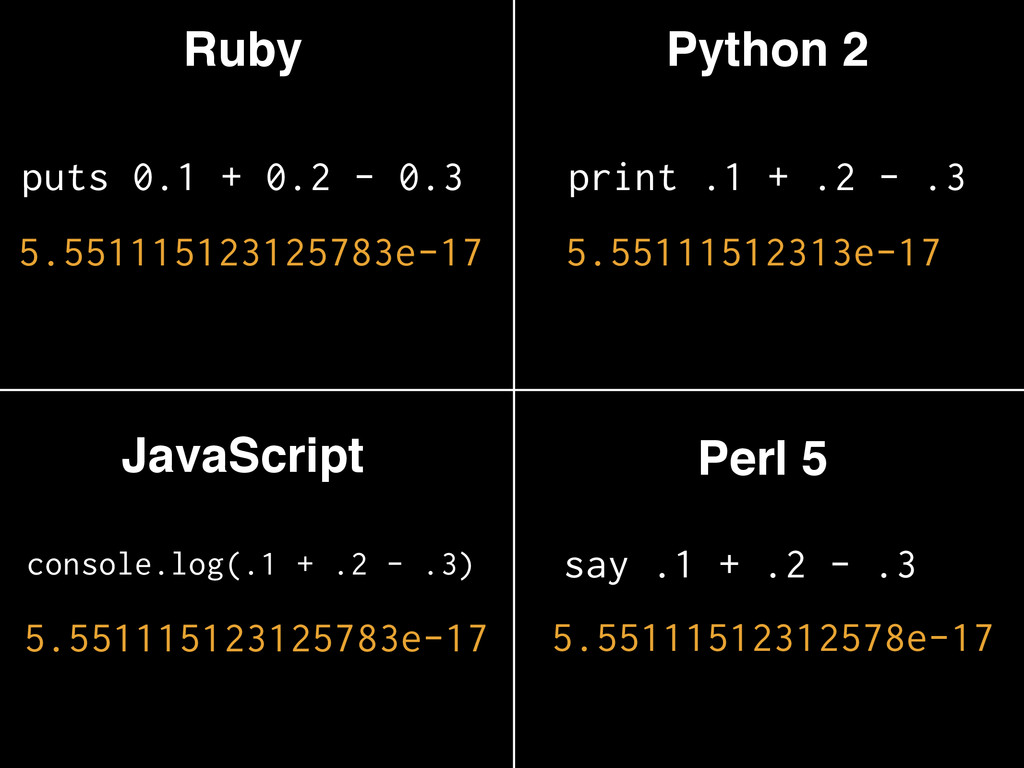Click the horizontal divider between Ruby and JavaScript

256,390
